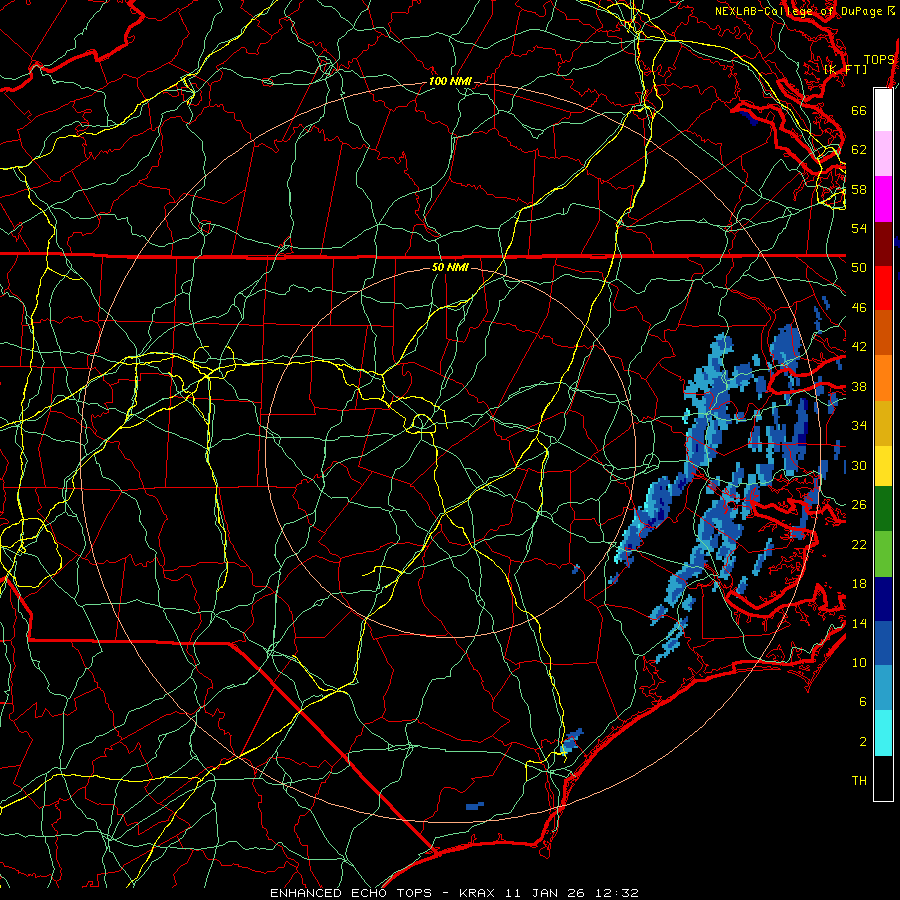Click the magenta legend swatch

883,199
